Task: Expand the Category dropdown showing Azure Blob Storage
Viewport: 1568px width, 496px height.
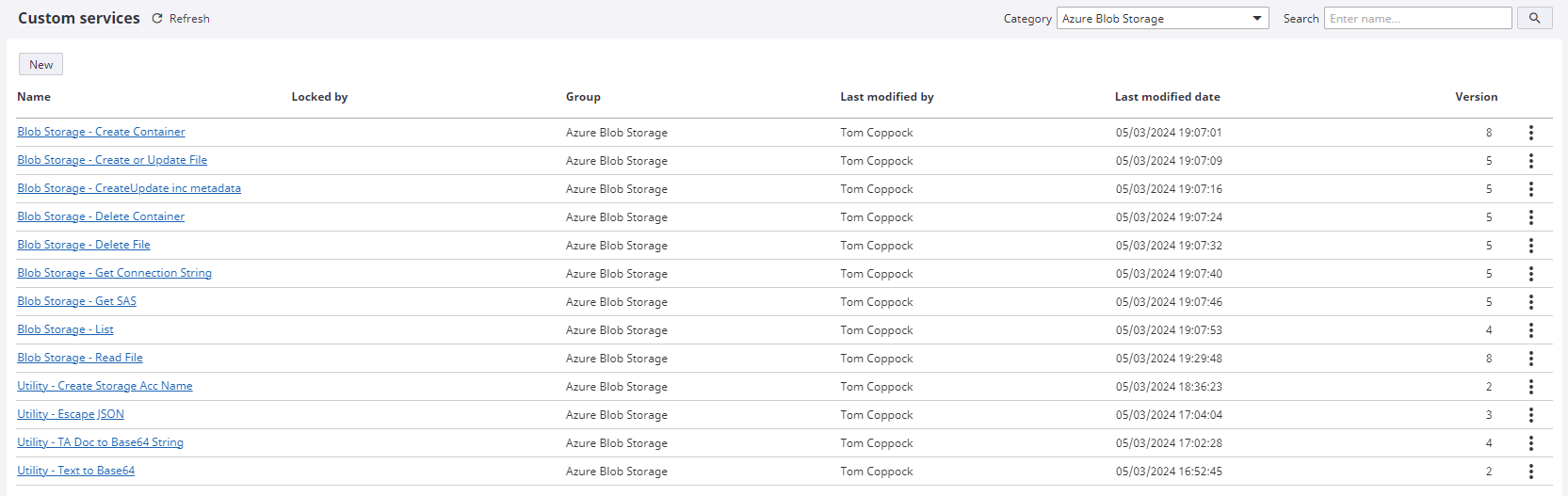Action: coord(1163,19)
